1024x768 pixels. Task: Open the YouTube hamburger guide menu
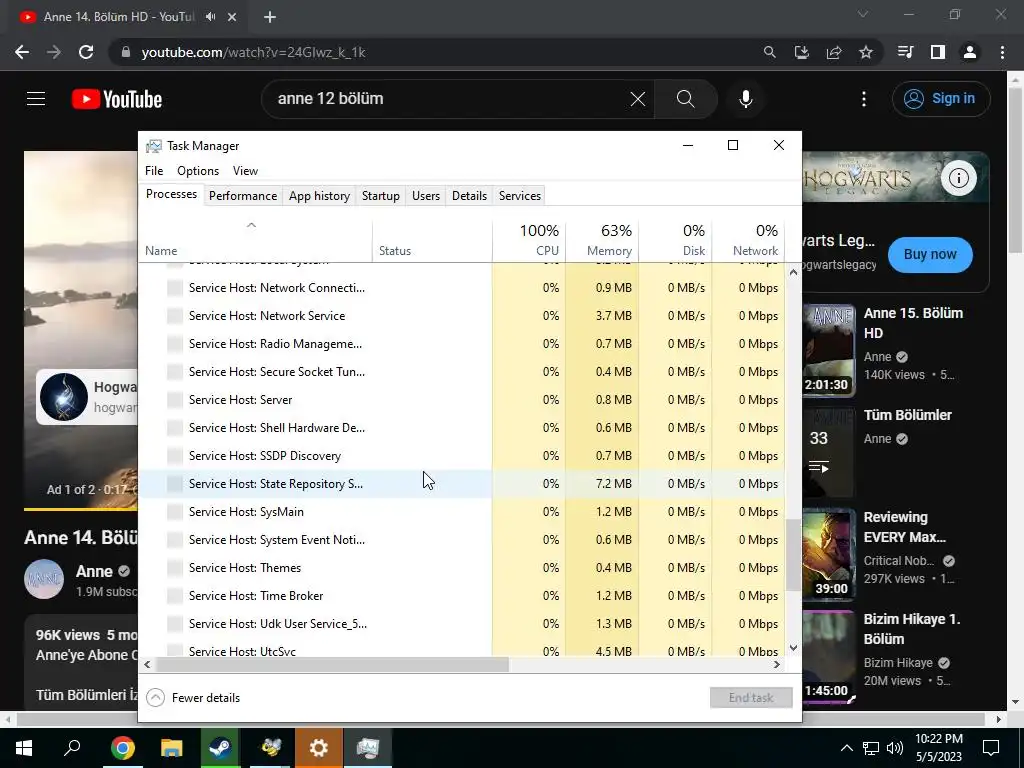pyautogui.click(x=36, y=99)
